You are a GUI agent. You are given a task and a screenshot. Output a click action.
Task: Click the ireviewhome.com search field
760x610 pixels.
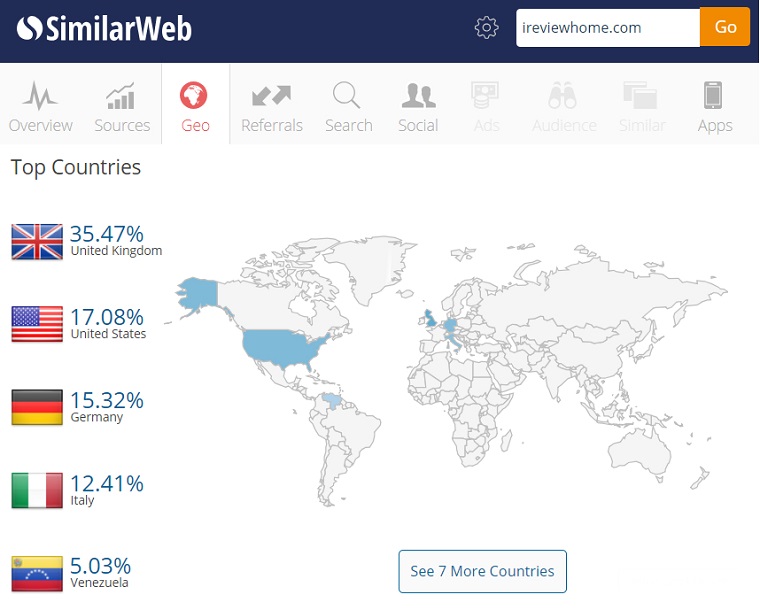coord(606,28)
